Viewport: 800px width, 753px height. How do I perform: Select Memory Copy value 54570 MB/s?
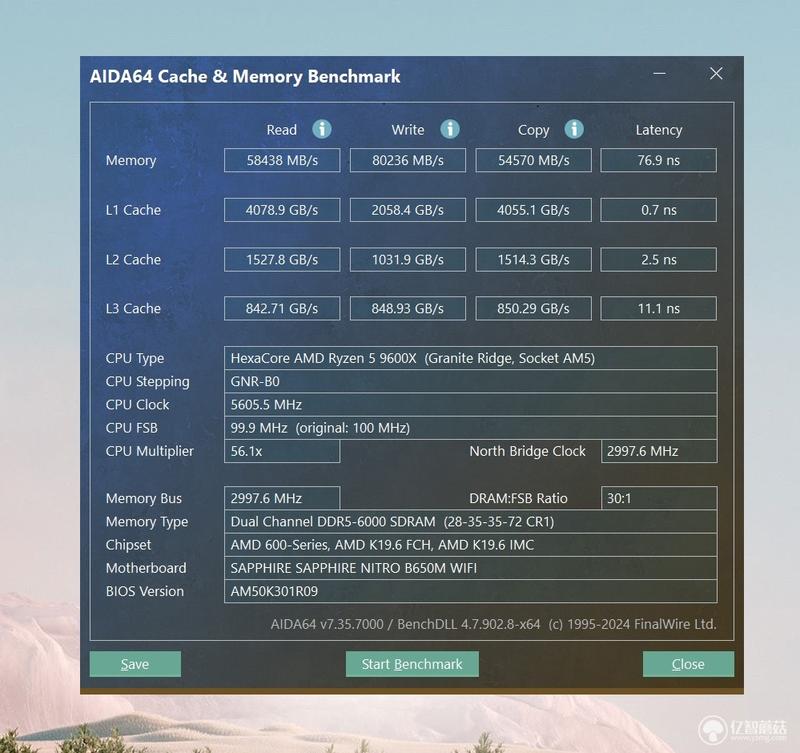pos(534,160)
